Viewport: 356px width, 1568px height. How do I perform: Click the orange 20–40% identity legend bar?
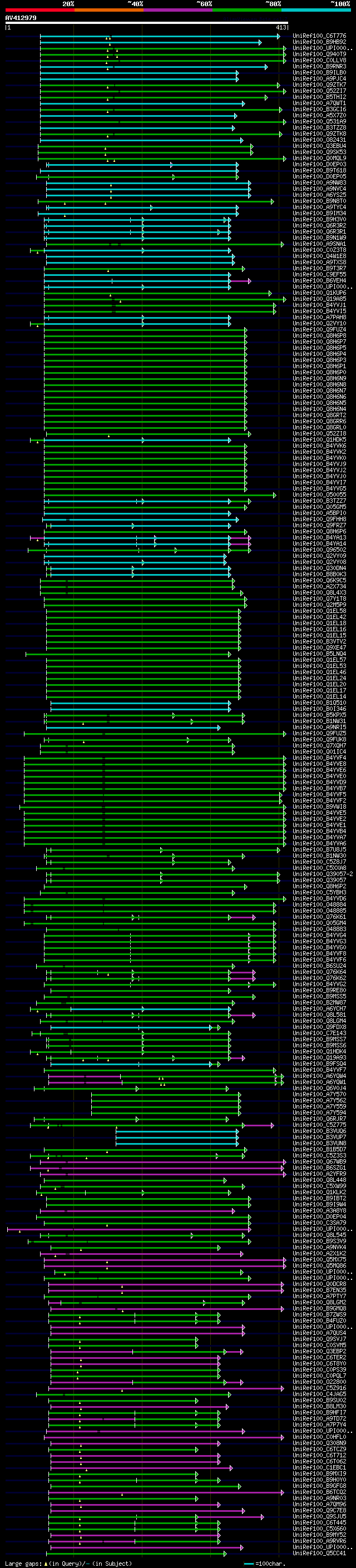click(109, 11)
